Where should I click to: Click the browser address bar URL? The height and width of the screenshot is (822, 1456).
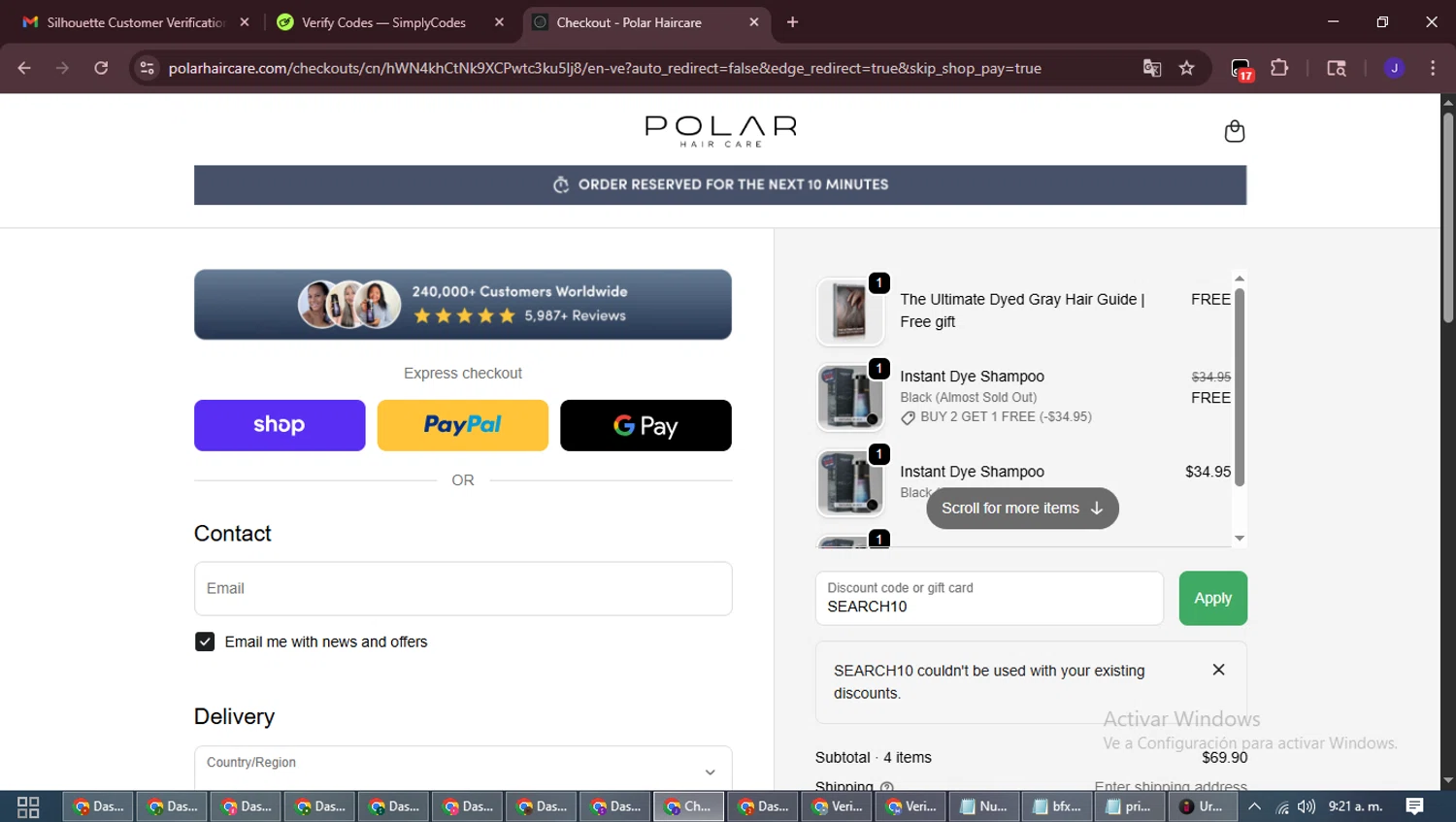605,68
